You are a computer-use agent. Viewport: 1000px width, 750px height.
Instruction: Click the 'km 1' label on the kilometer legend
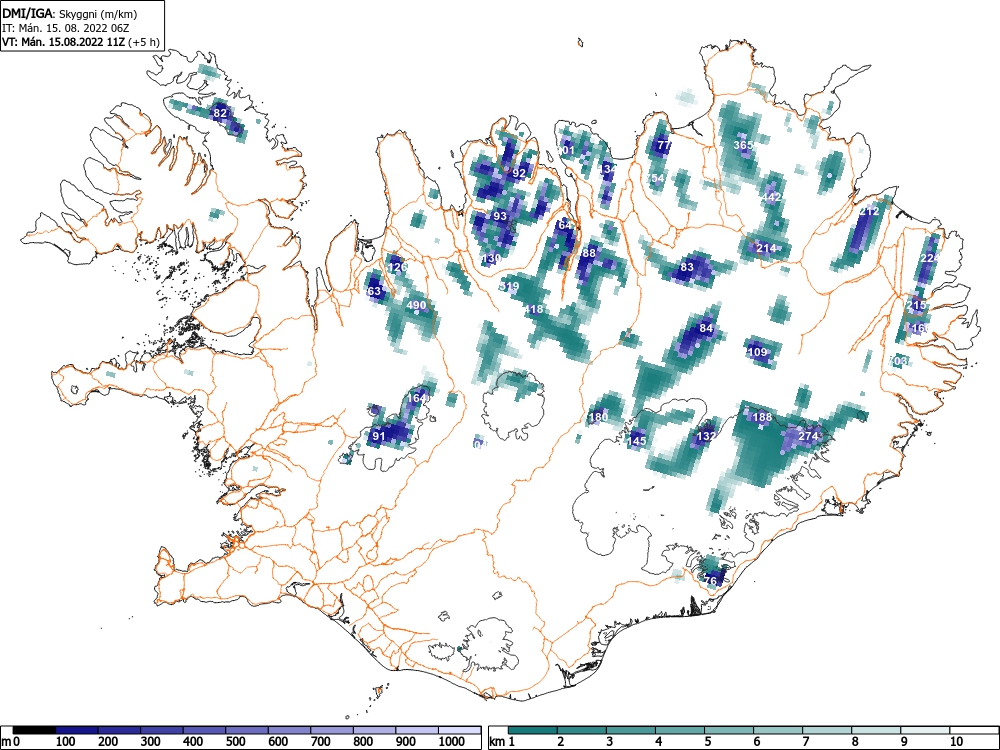click(503, 741)
